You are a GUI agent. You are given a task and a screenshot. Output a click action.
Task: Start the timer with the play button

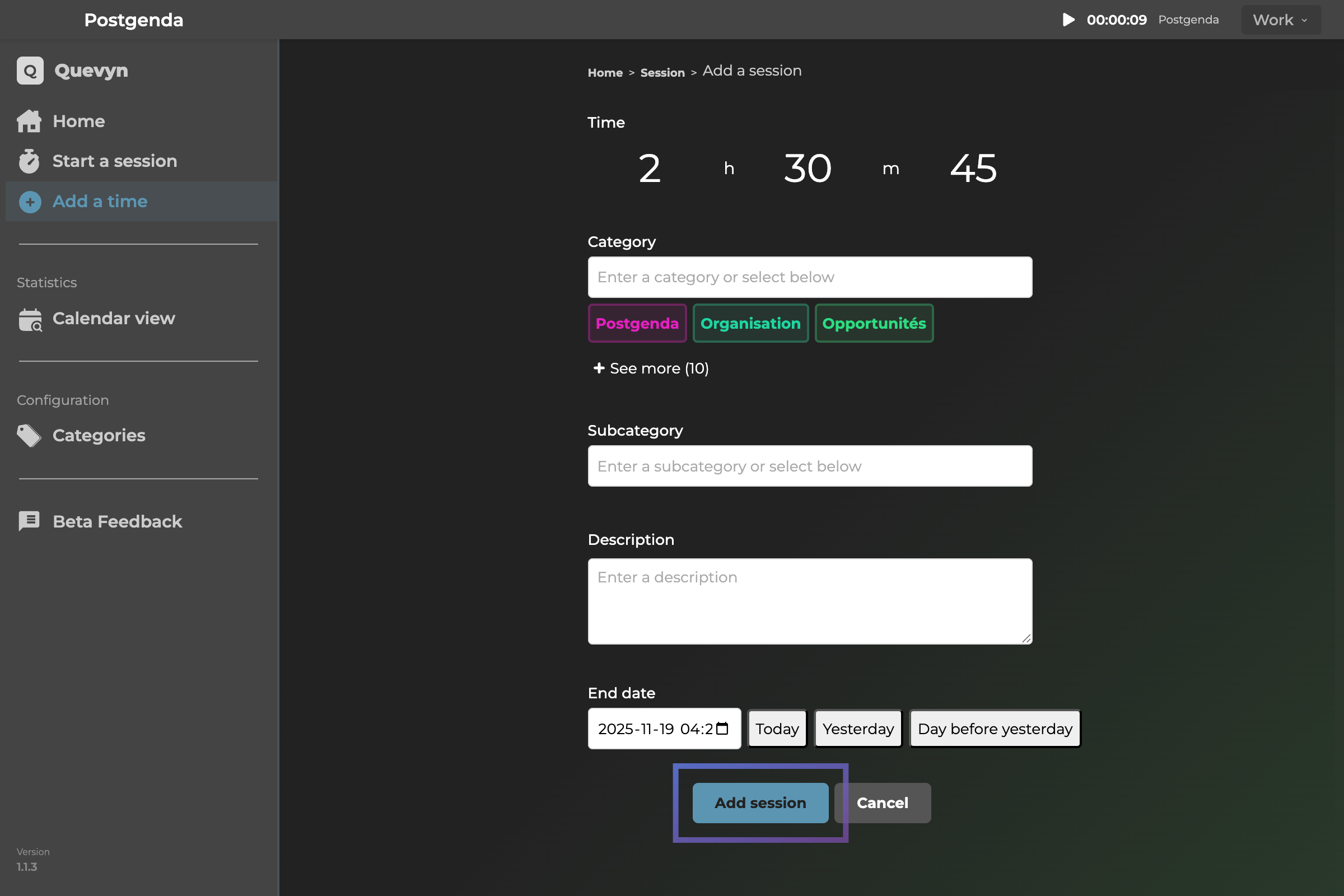click(1068, 20)
